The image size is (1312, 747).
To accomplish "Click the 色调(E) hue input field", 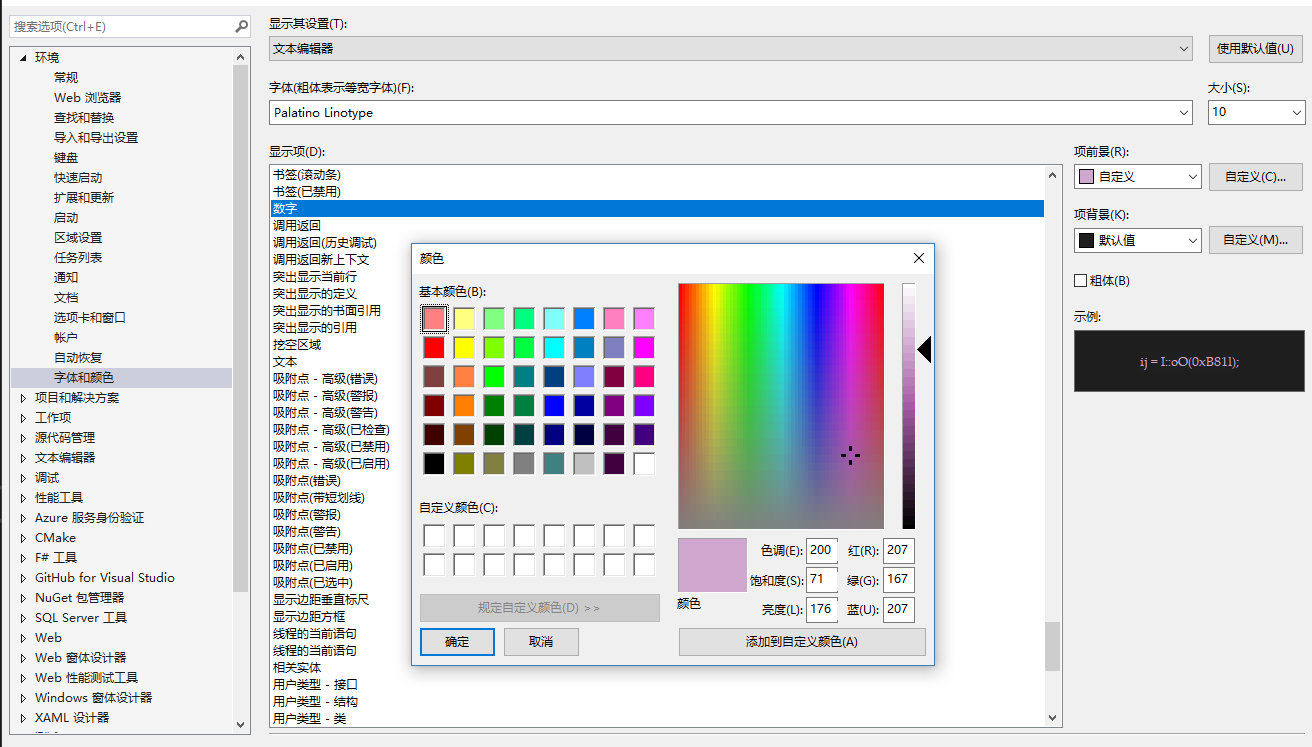I will tap(822, 550).
